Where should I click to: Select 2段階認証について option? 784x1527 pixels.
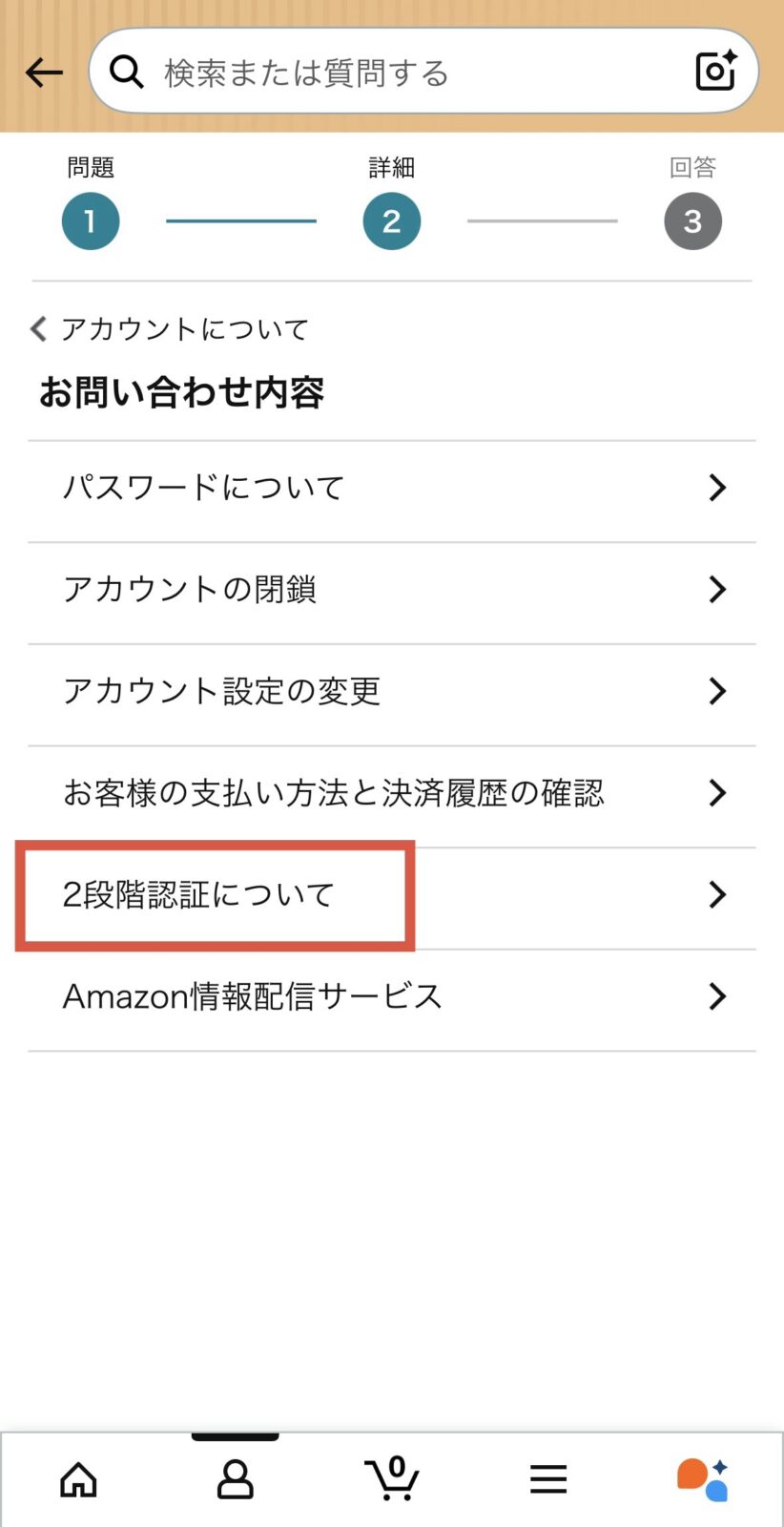tap(198, 895)
